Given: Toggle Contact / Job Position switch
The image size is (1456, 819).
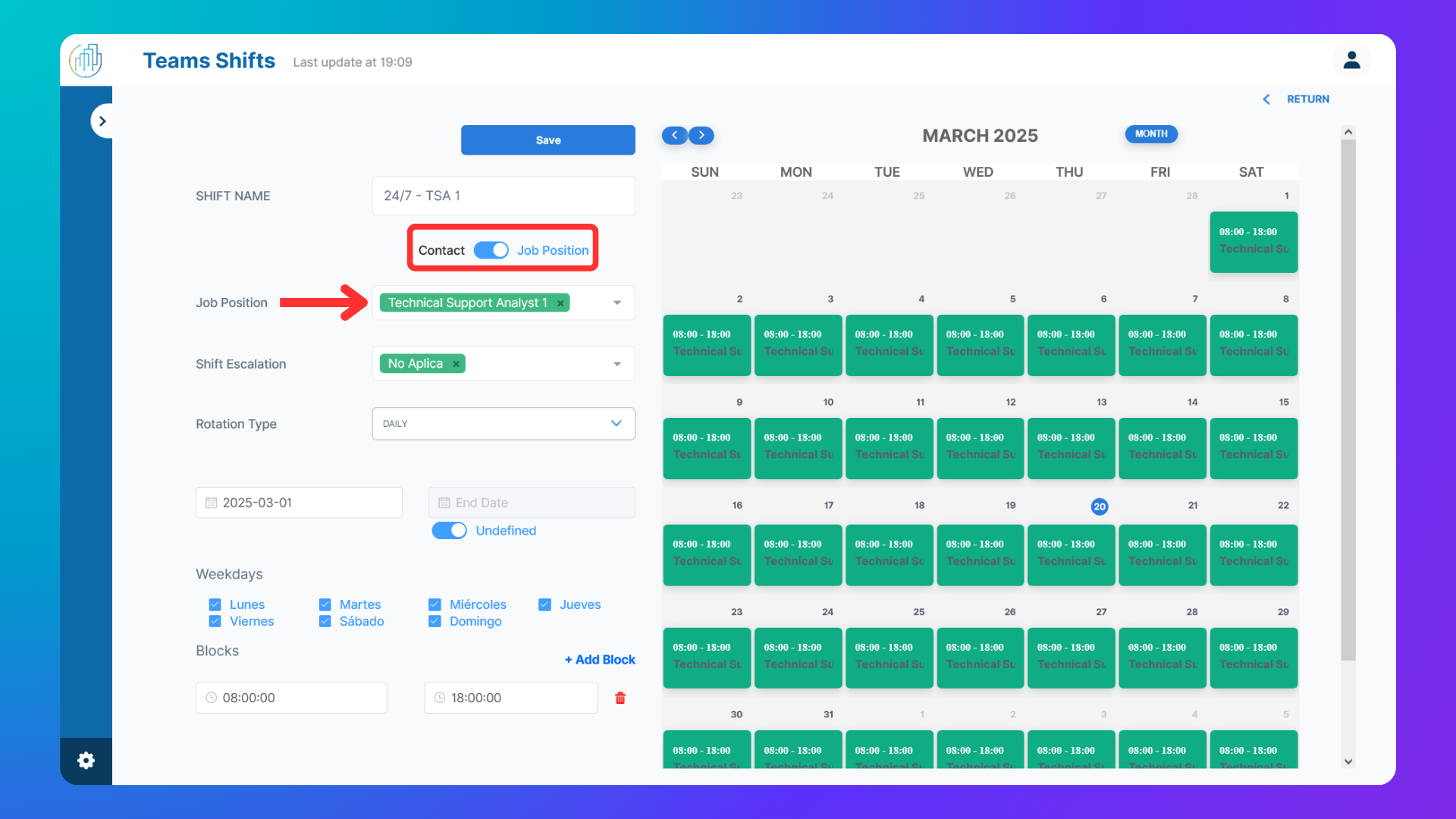Looking at the screenshot, I should point(491,250).
